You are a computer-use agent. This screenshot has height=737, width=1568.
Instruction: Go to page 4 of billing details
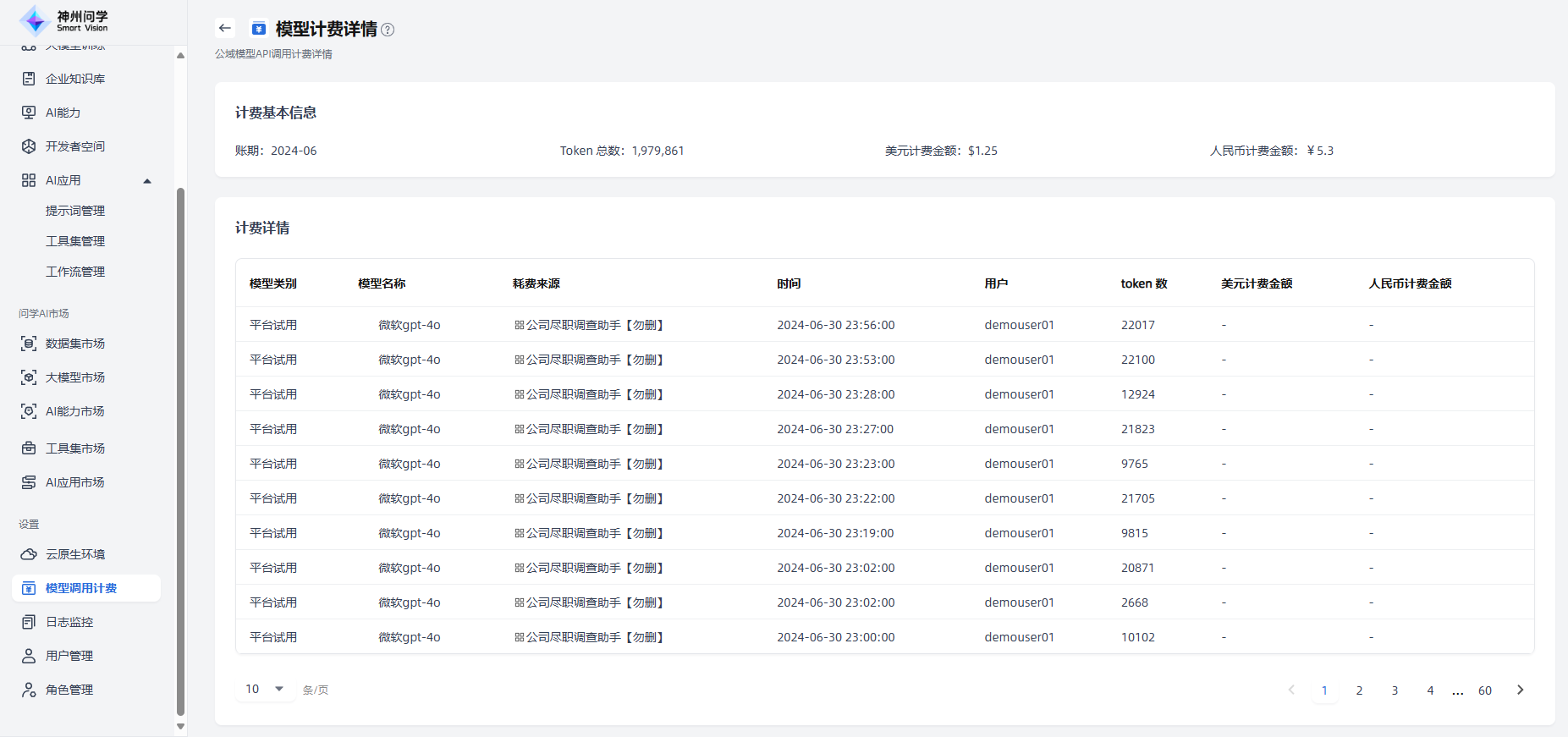[1430, 690]
